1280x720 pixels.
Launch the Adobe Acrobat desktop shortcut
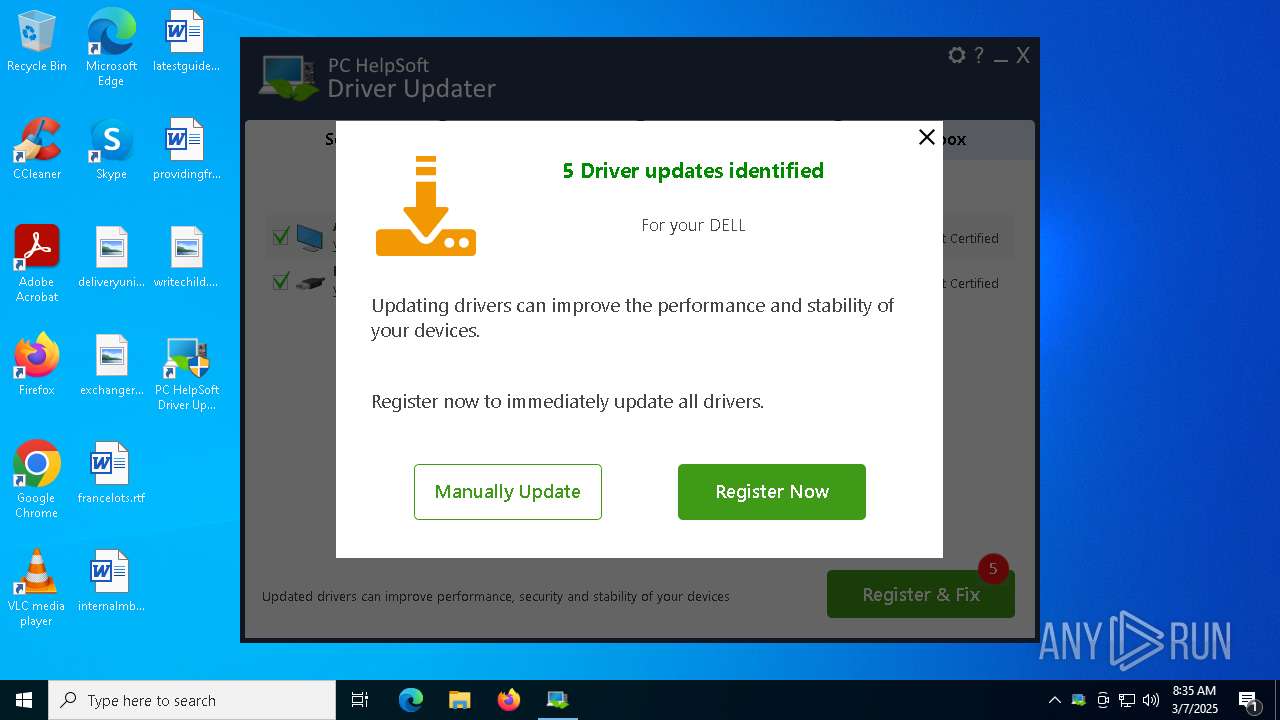point(37,264)
